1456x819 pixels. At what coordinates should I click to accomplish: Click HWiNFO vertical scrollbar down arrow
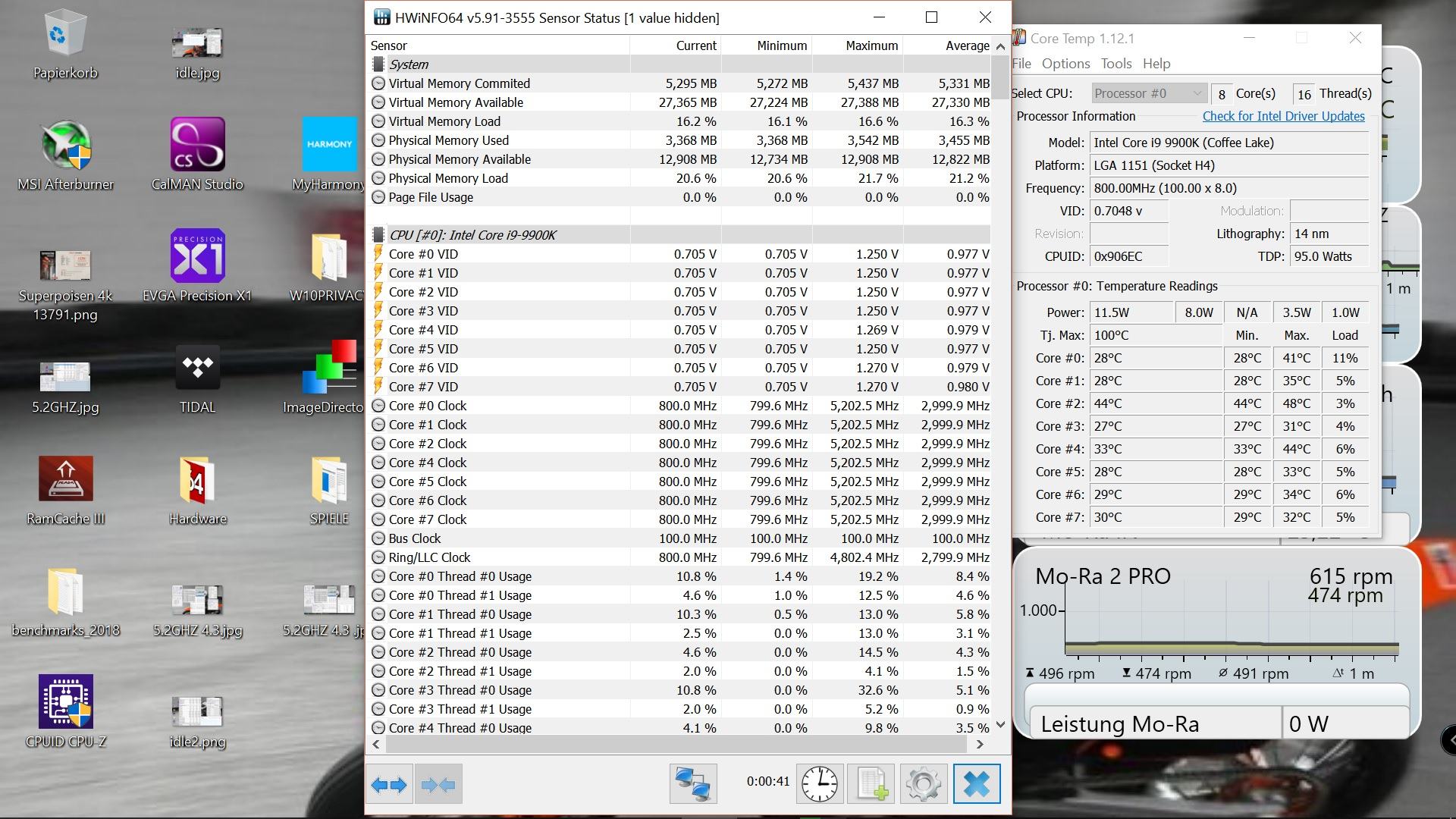pyautogui.click(x=1000, y=725)
